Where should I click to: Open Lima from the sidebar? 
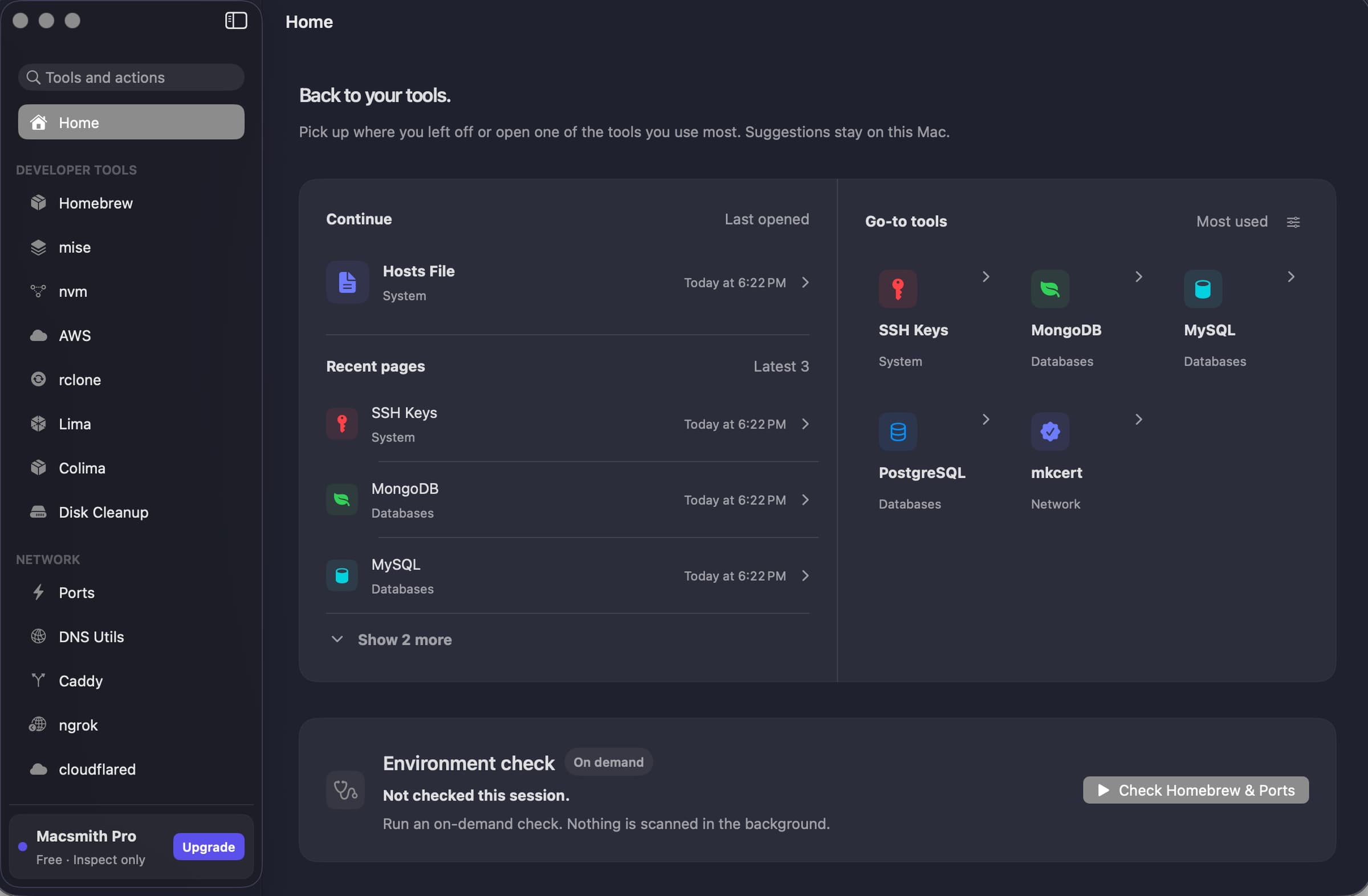point(131,424)
